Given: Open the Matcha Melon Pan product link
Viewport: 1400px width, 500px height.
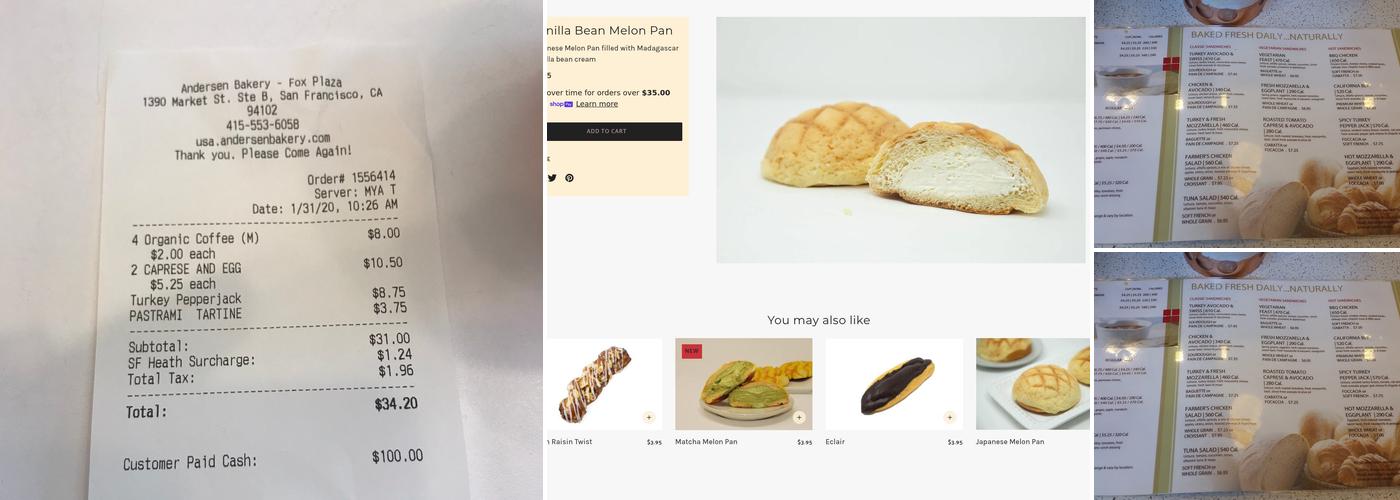Looking at the screenshot, I should (706, 442).
